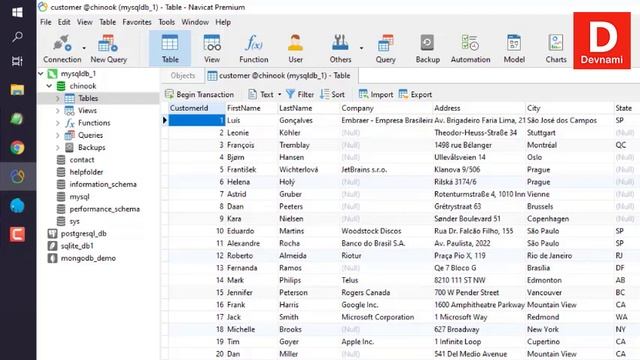
Task: Click the cell 'Stuttgart'
Action: point(570,133)
